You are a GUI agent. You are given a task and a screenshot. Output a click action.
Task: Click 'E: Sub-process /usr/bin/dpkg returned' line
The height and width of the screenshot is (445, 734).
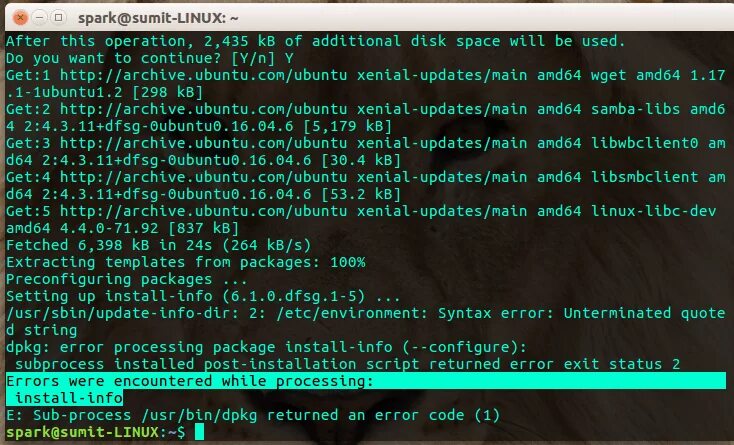(x=253, y=415)
